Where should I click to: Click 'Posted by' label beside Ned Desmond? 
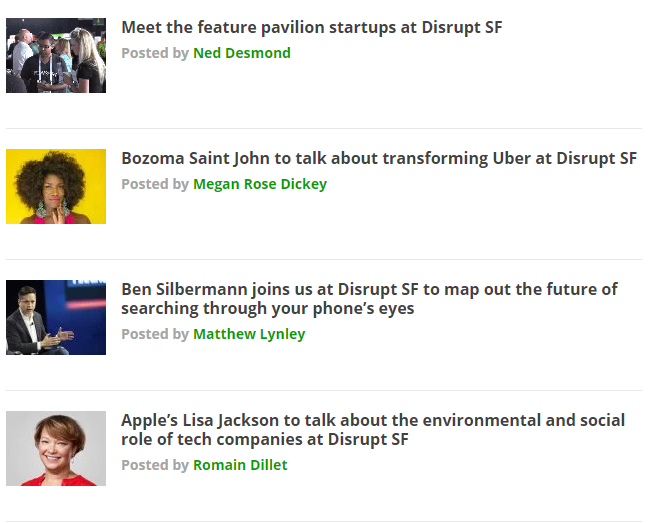pos(155,53)
